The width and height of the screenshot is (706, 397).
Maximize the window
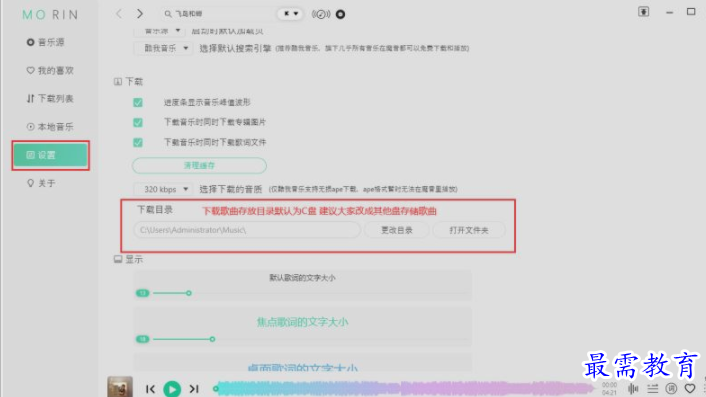691,12
